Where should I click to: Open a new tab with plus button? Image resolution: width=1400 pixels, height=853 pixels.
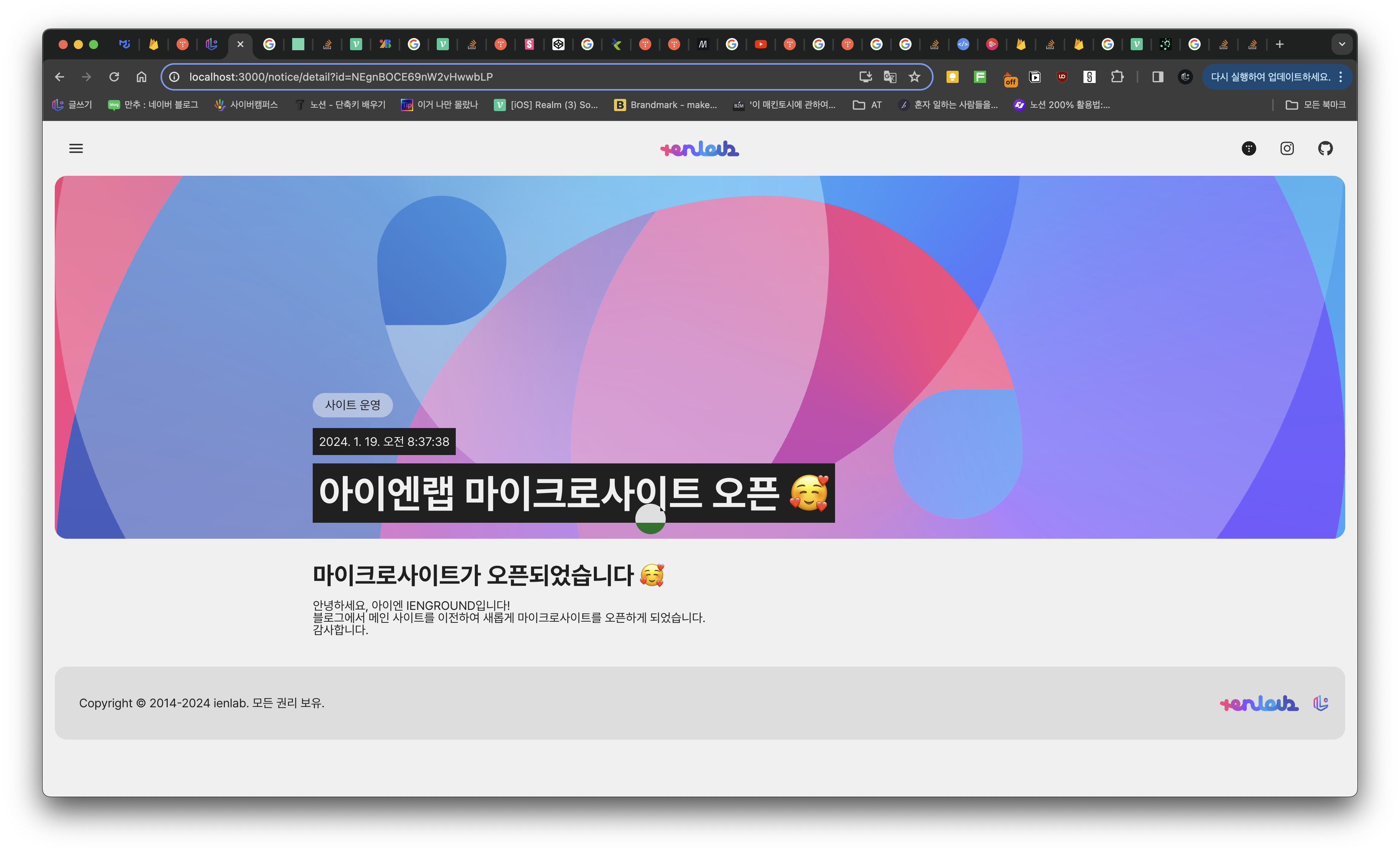click(1279, 45)
